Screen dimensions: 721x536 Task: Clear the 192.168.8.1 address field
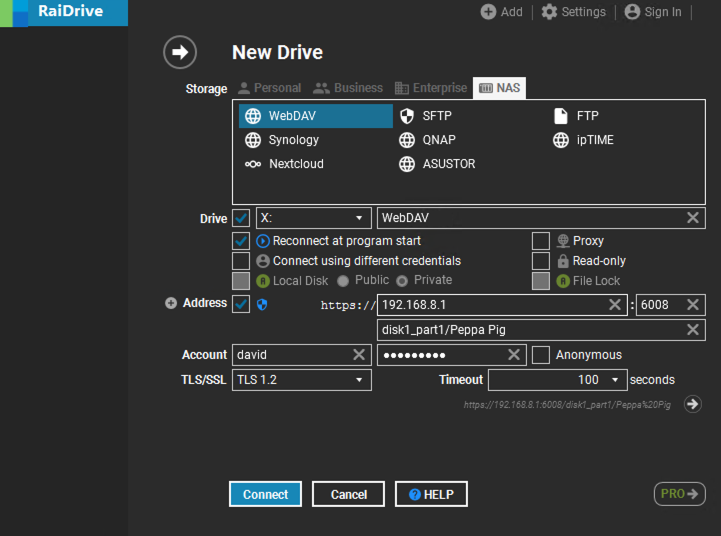pos(615,304)
